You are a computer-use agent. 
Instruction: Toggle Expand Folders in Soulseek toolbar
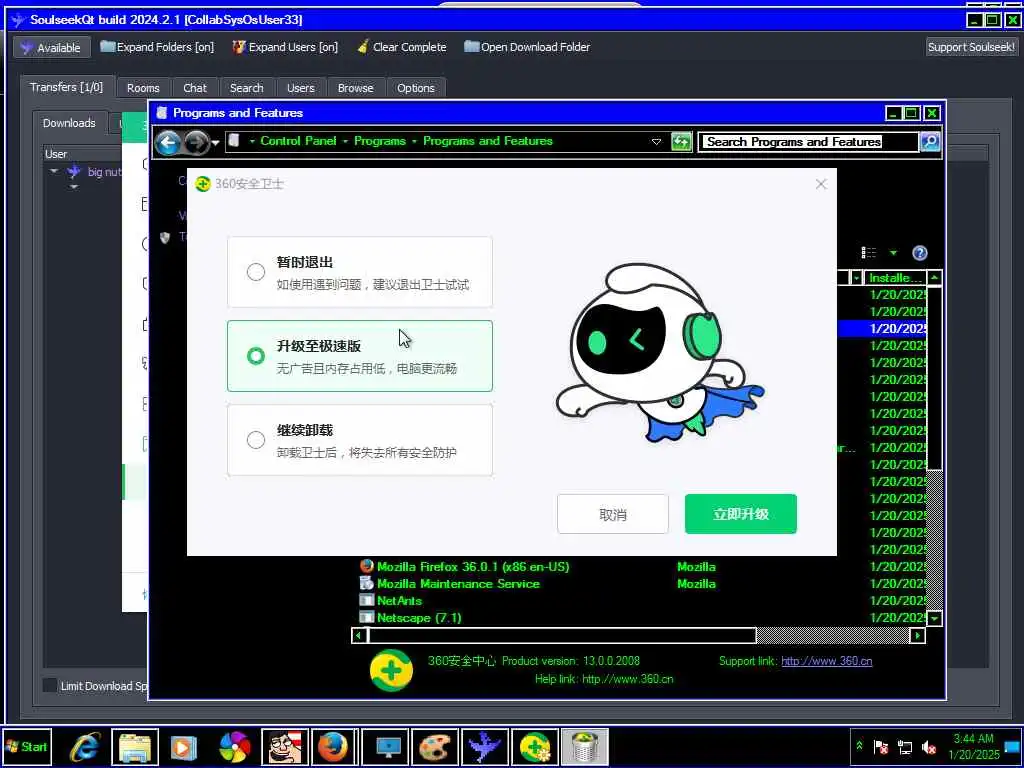157,47
